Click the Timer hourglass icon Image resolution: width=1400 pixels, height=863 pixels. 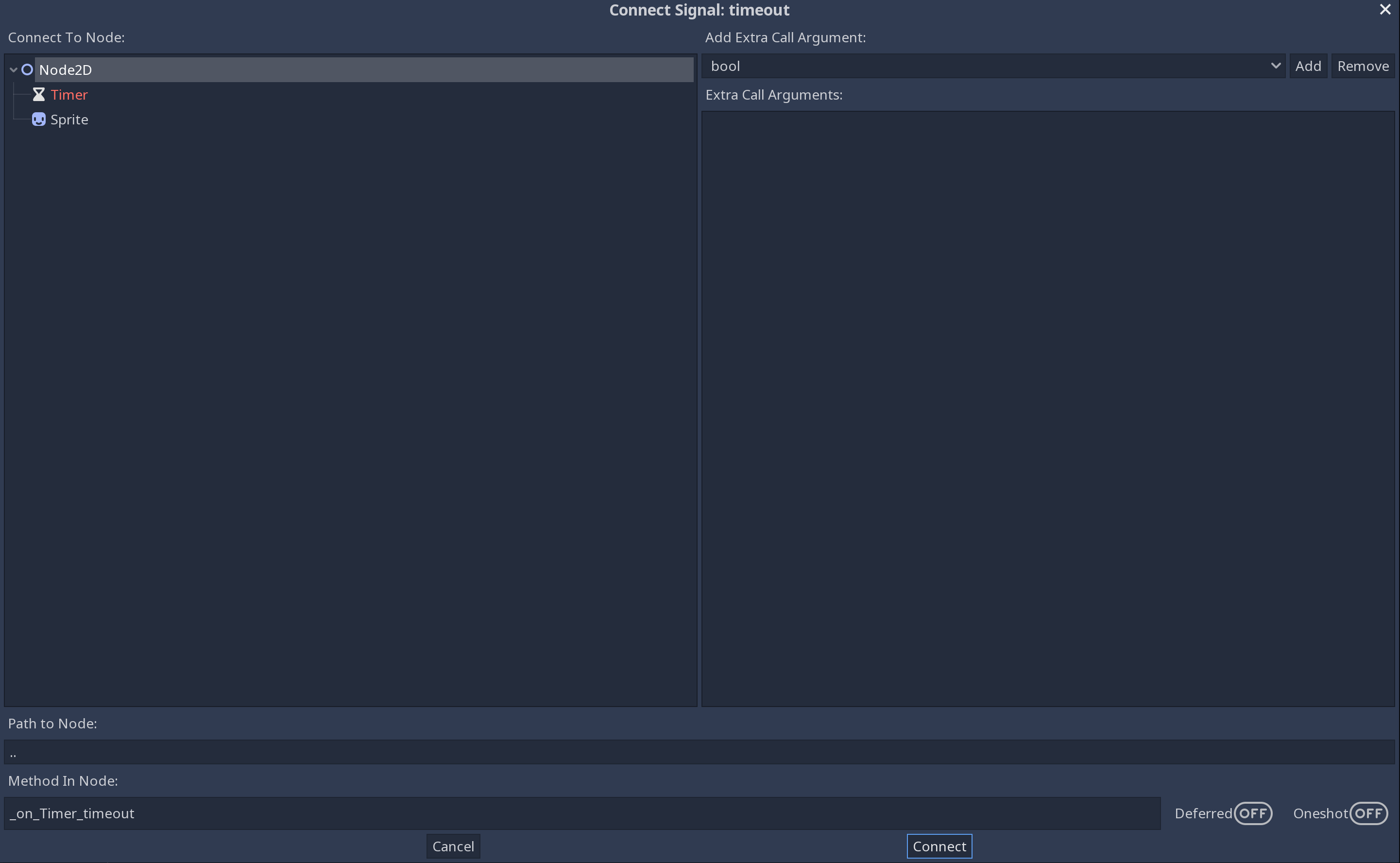point(38,95)
